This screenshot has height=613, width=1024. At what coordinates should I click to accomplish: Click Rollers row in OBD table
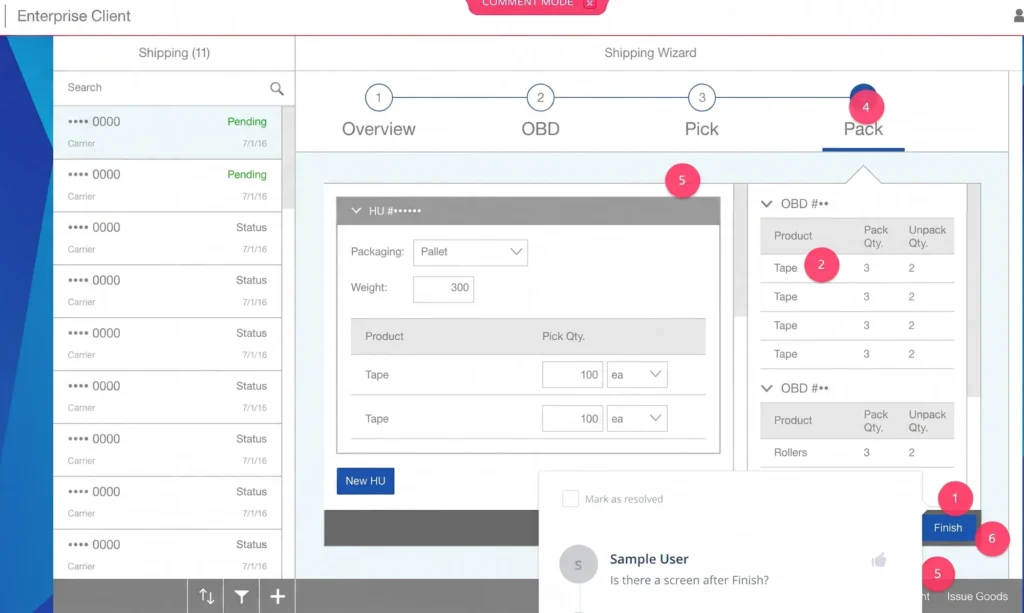coord(857,452)
